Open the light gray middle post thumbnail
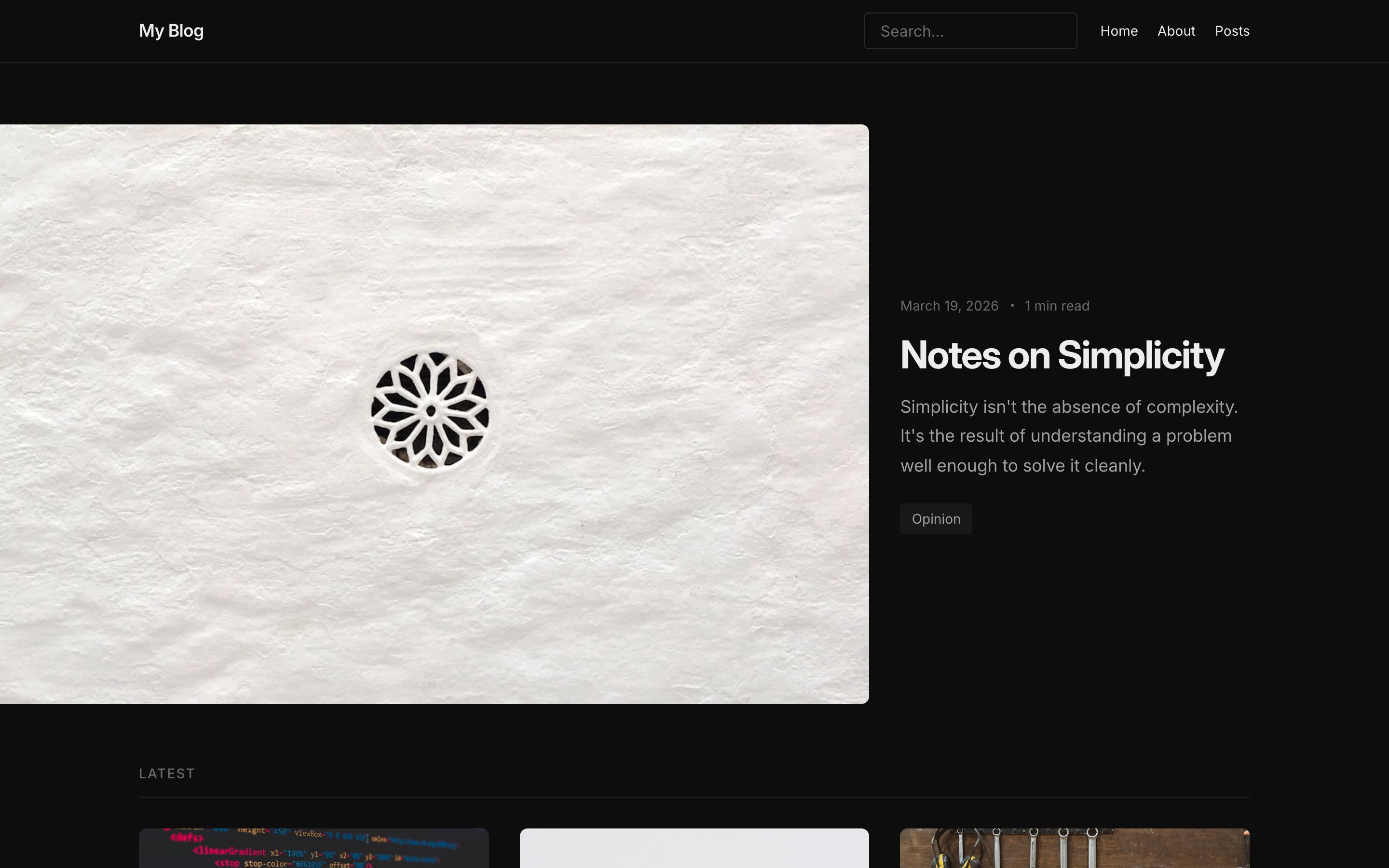The image size is (1389, 868). (694, 849)
